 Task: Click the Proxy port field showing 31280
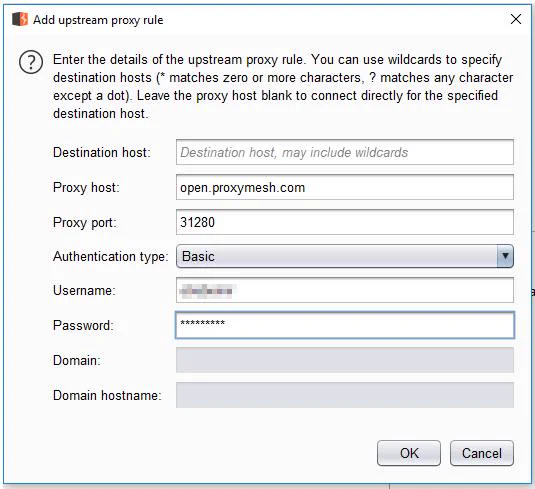(345, 222)
